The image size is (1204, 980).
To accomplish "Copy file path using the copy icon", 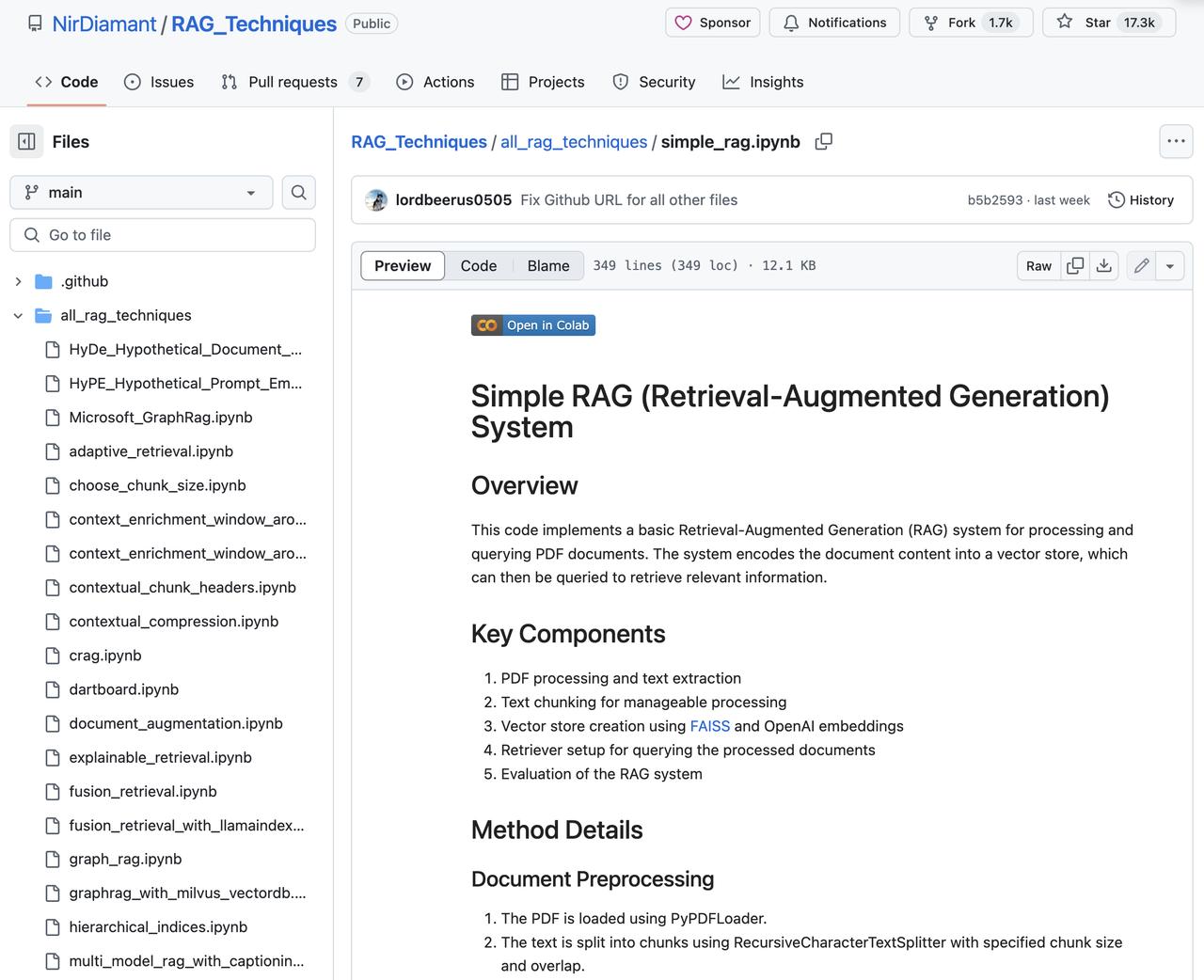I will (824, 141).
